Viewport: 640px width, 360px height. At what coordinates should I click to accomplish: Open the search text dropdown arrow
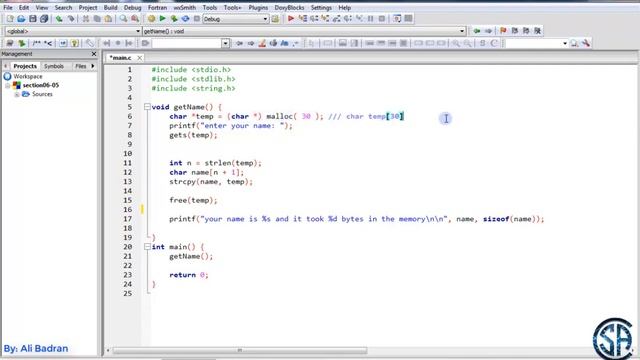tap(225, 43)
